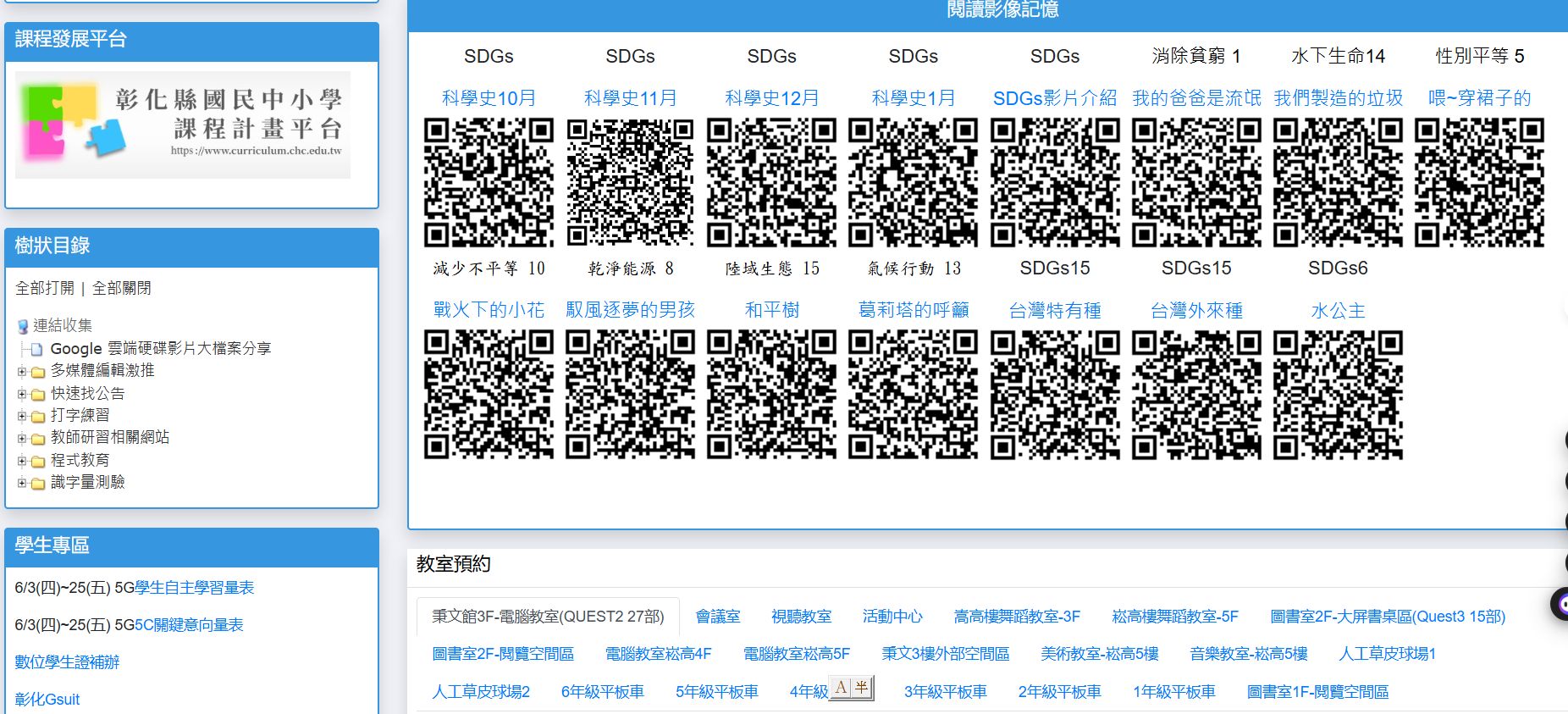Click the Google 雲端硬碟 document icon
1568x714 pixels.
coord(36,349)
